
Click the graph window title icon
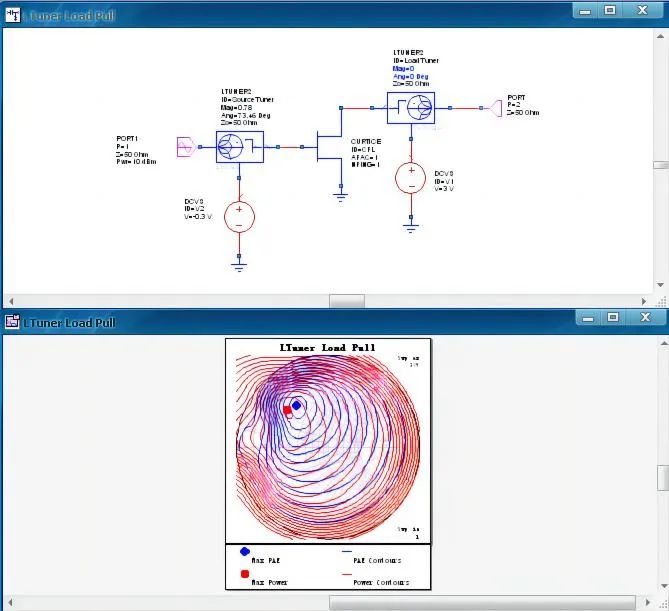click(12, 322)
